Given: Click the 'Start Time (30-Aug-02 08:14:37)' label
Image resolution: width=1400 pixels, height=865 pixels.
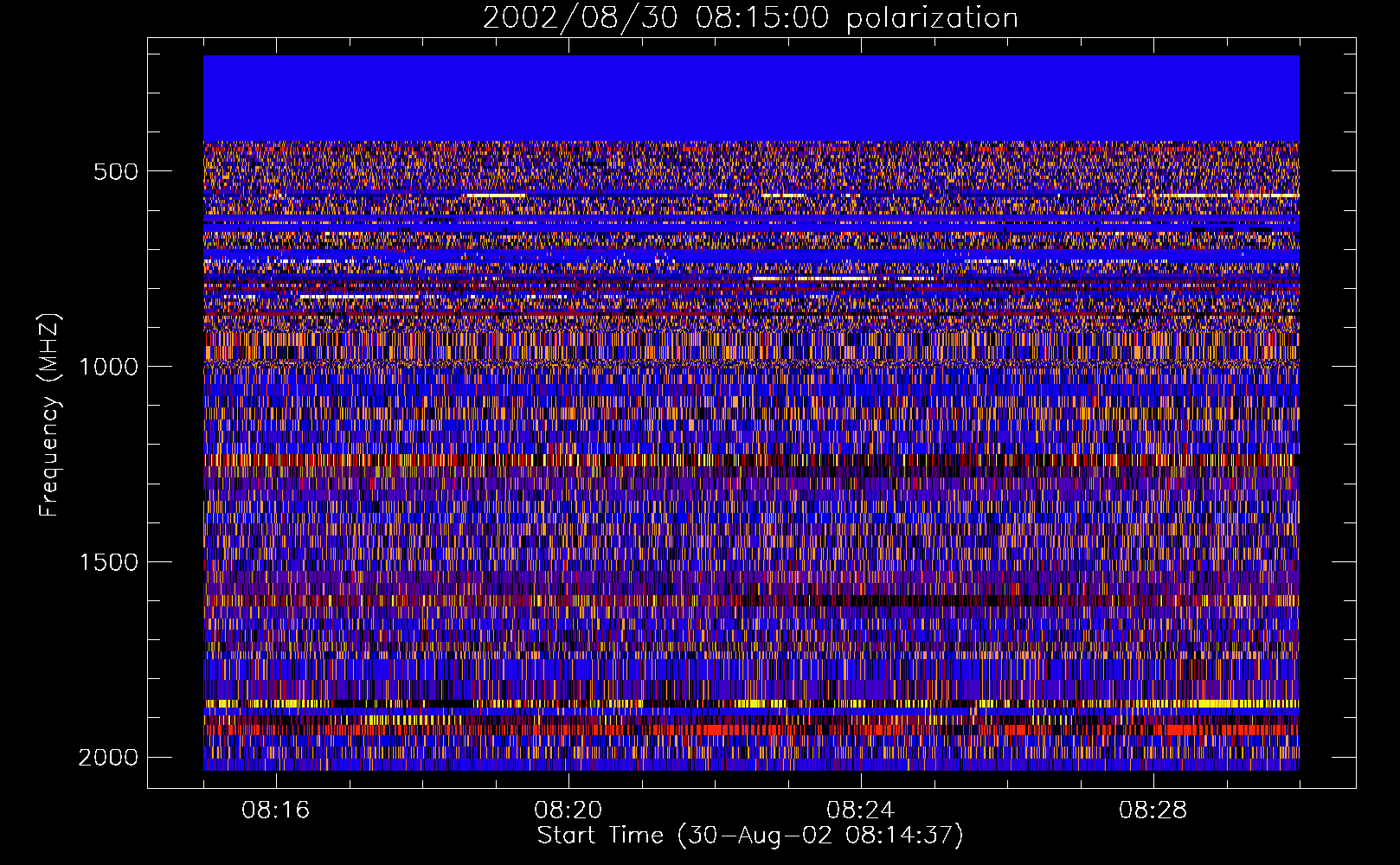Looking at the screenshot, I should click(x=750, y=836).
